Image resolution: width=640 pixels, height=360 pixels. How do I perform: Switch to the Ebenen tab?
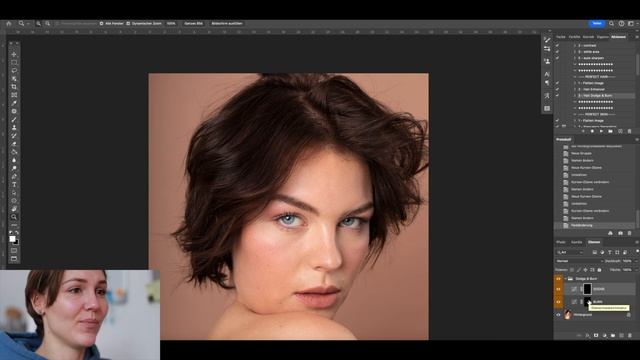(x=594, y=242)
